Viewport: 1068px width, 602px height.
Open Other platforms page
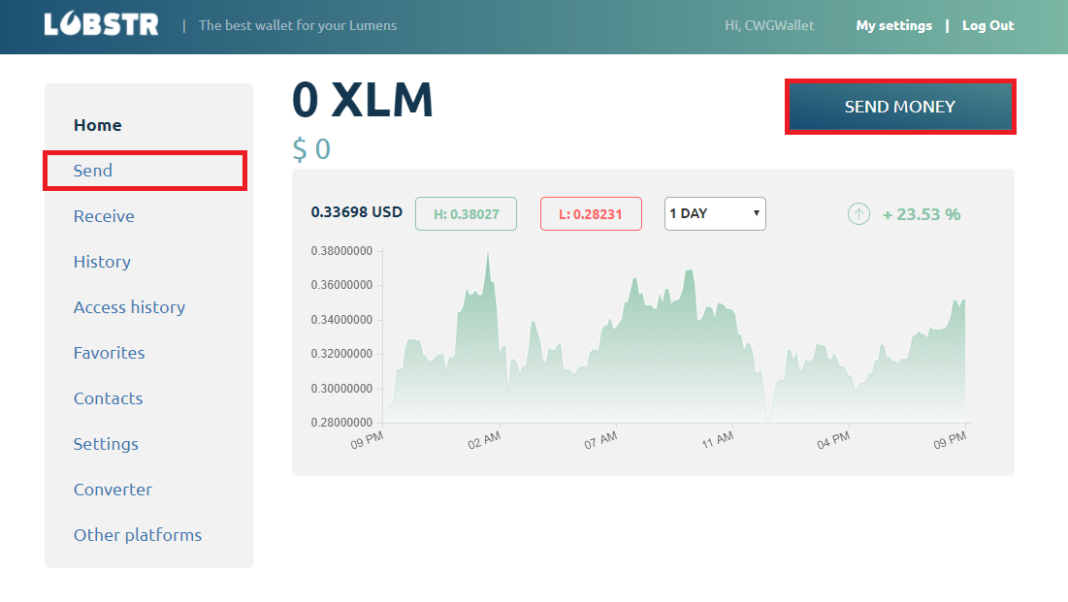137,535
